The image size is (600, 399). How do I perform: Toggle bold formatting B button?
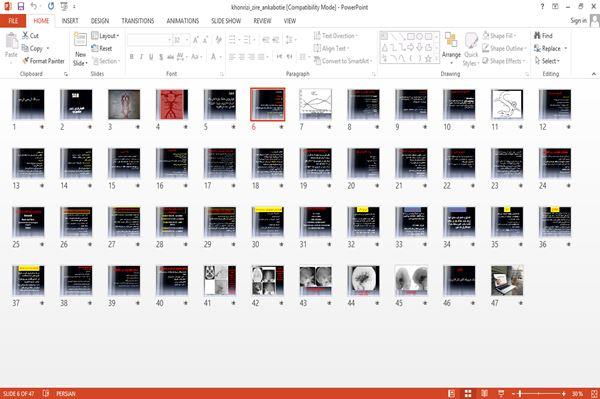tap(132, 57)
